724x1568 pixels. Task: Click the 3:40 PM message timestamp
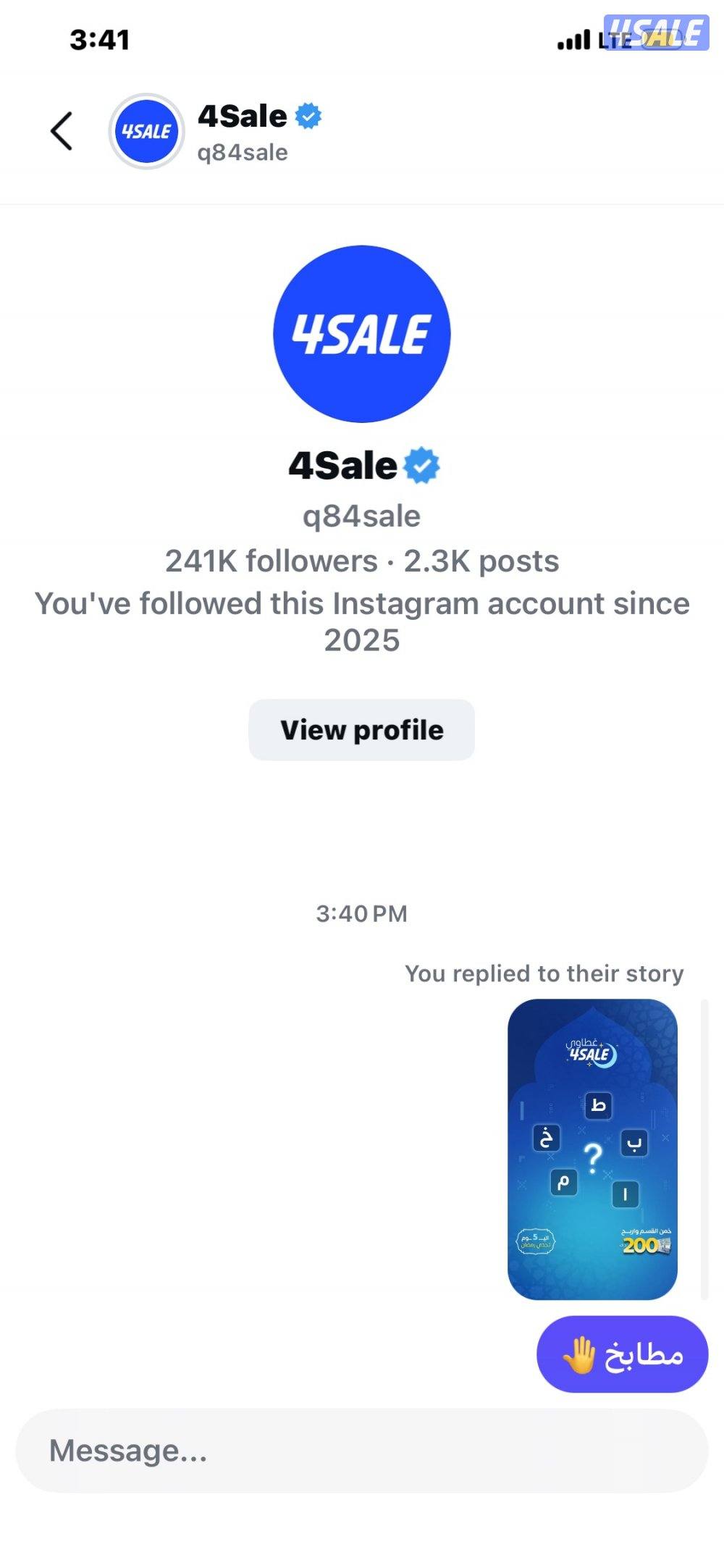(x=361, y=914)
